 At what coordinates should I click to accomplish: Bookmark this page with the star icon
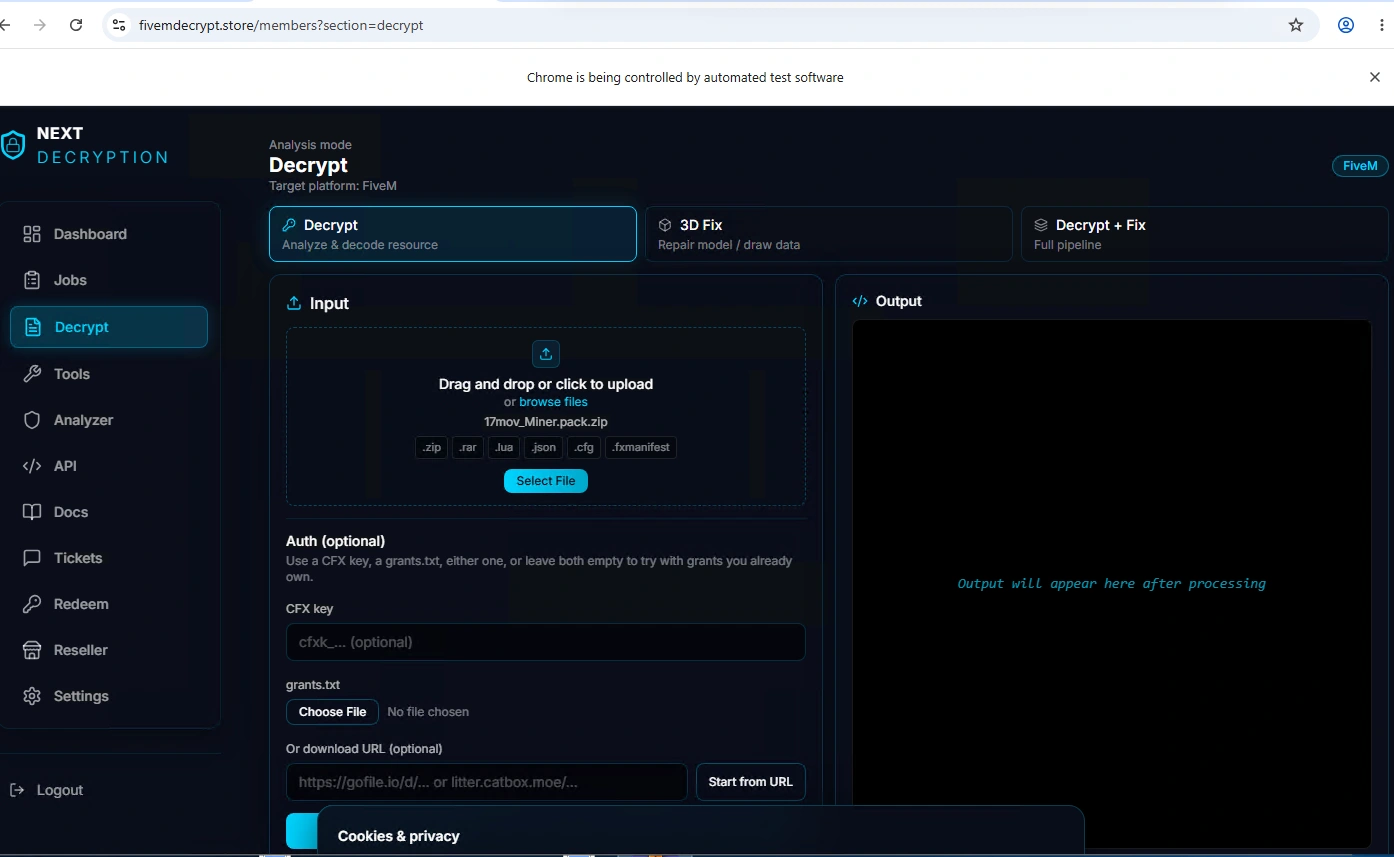(1296, 25)
